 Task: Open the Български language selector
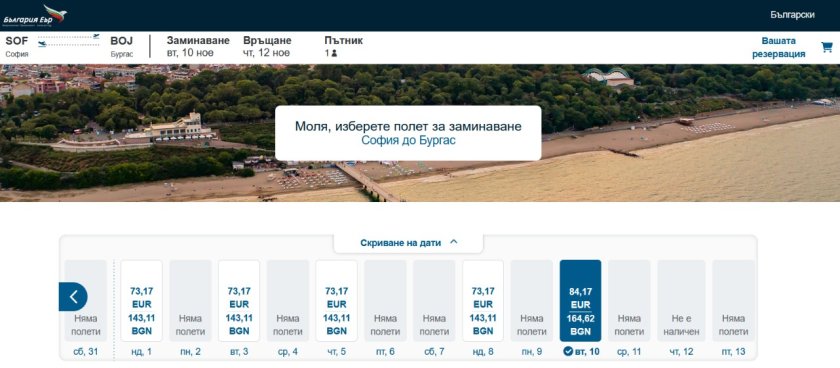point(792,15)
